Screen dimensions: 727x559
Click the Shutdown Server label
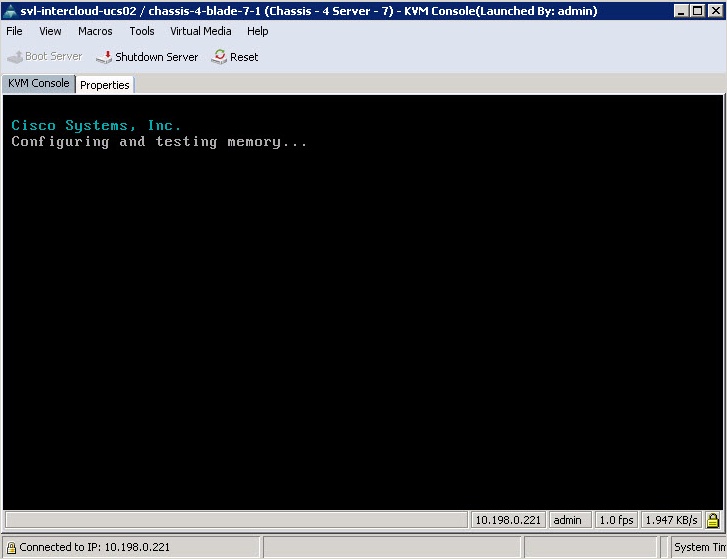pos(156,57)
